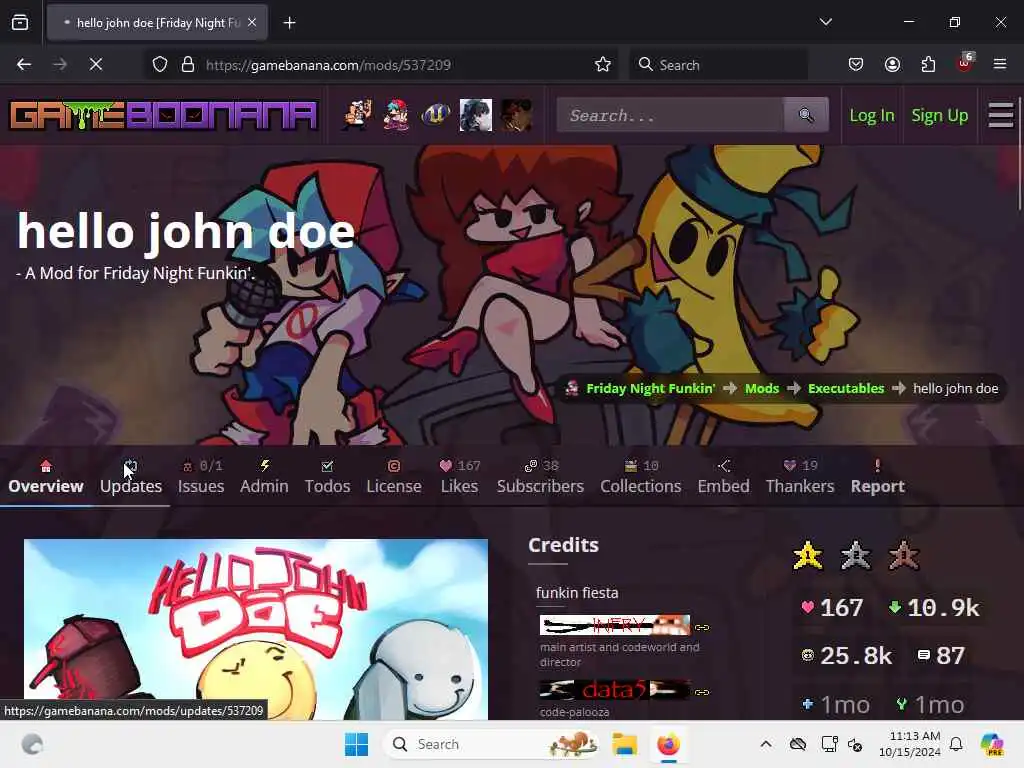1024x768 pixels.
Task: Click the 10.9k downloads stat
Action: coord(934,608)
